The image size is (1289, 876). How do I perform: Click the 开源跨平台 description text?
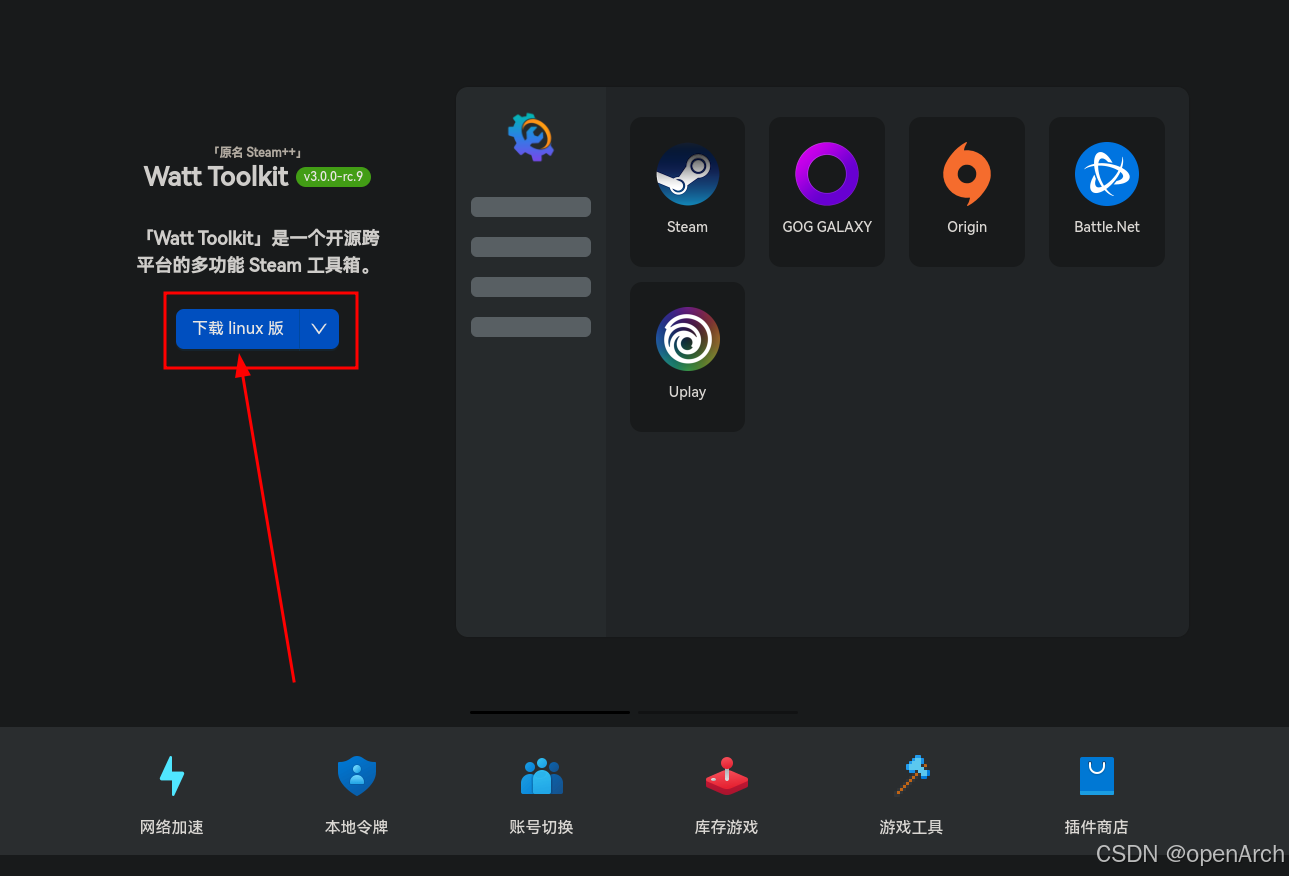coord(258,252)
